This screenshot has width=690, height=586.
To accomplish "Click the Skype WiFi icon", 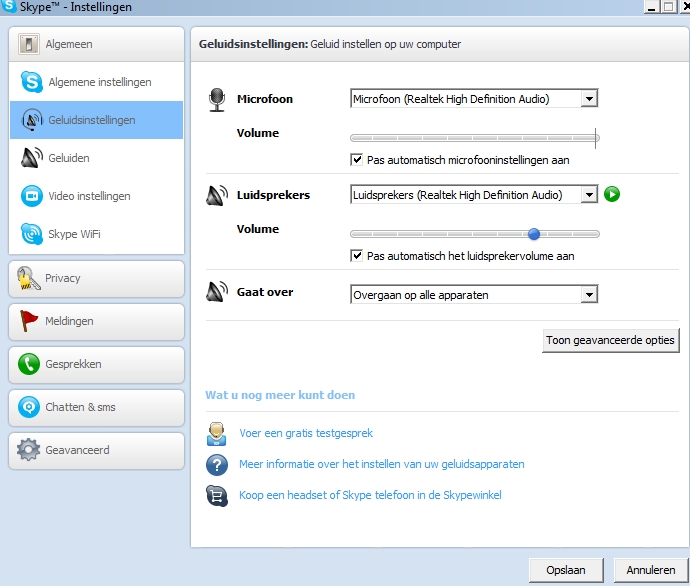I will tap(32, 234).
